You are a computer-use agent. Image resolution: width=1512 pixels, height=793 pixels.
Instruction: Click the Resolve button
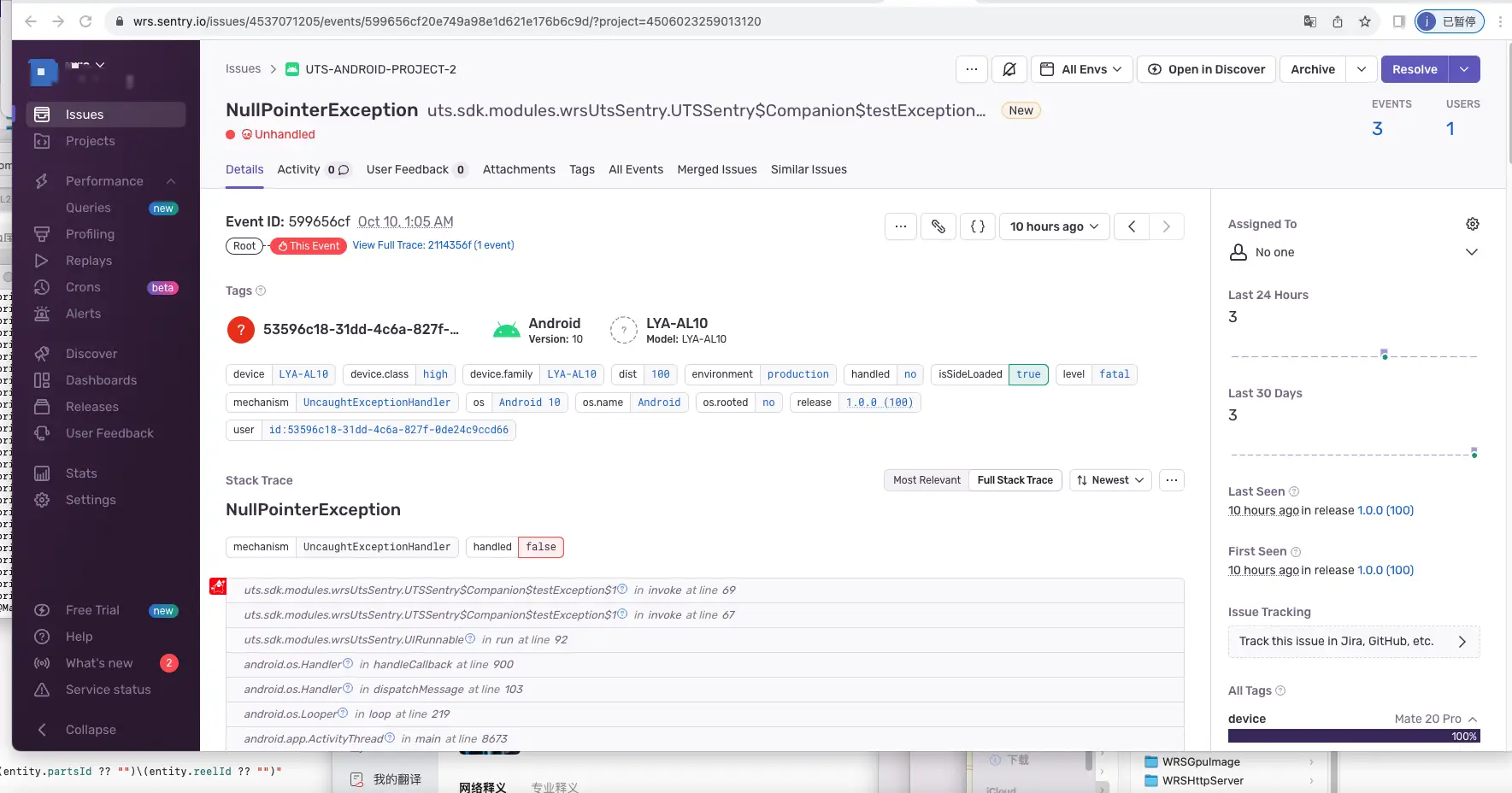click(1415, 69)
